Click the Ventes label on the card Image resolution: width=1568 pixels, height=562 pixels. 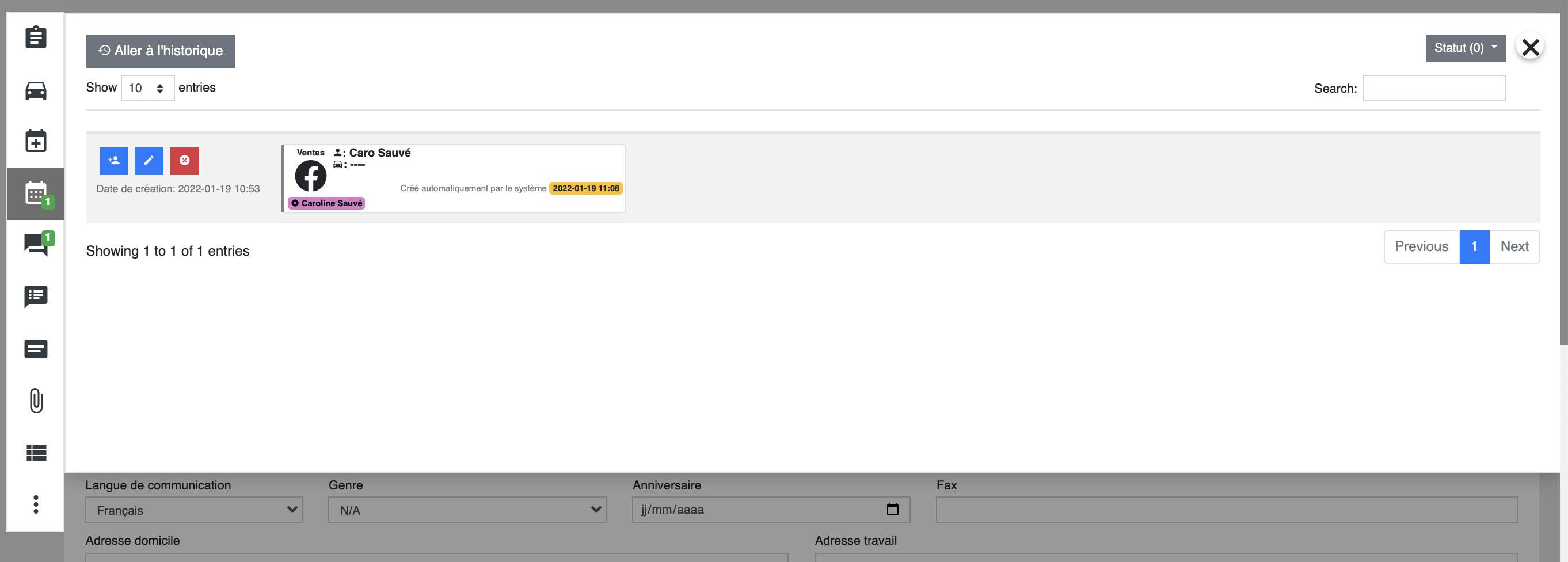pyautogui.click(x=310, y=153)
